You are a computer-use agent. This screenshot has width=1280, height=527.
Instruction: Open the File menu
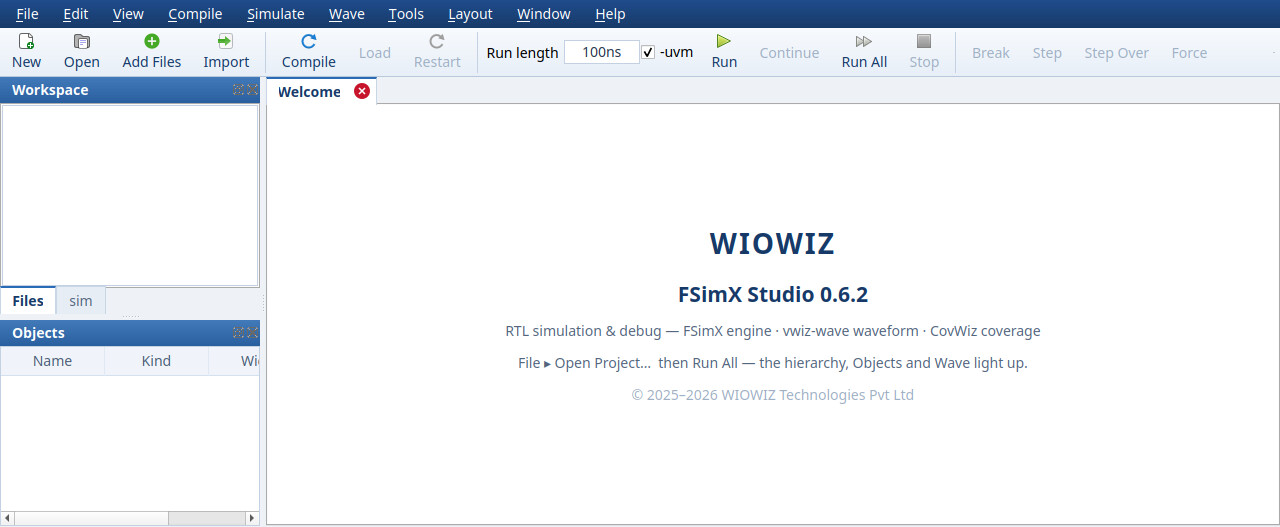point(27,14)
